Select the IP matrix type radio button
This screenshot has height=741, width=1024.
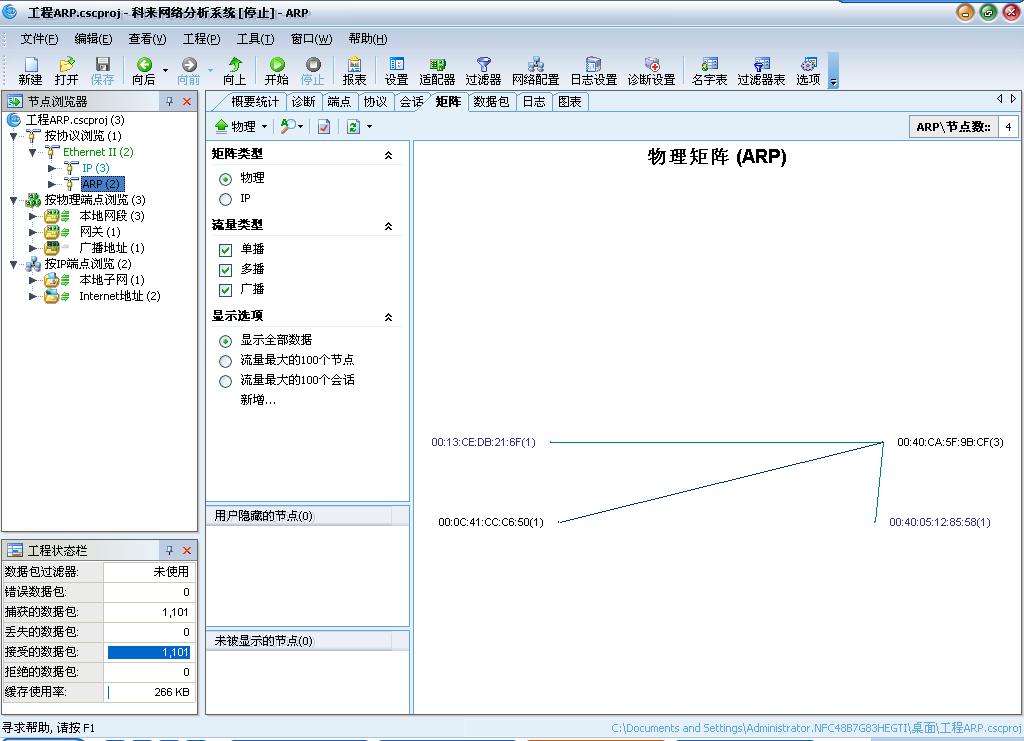226,199
